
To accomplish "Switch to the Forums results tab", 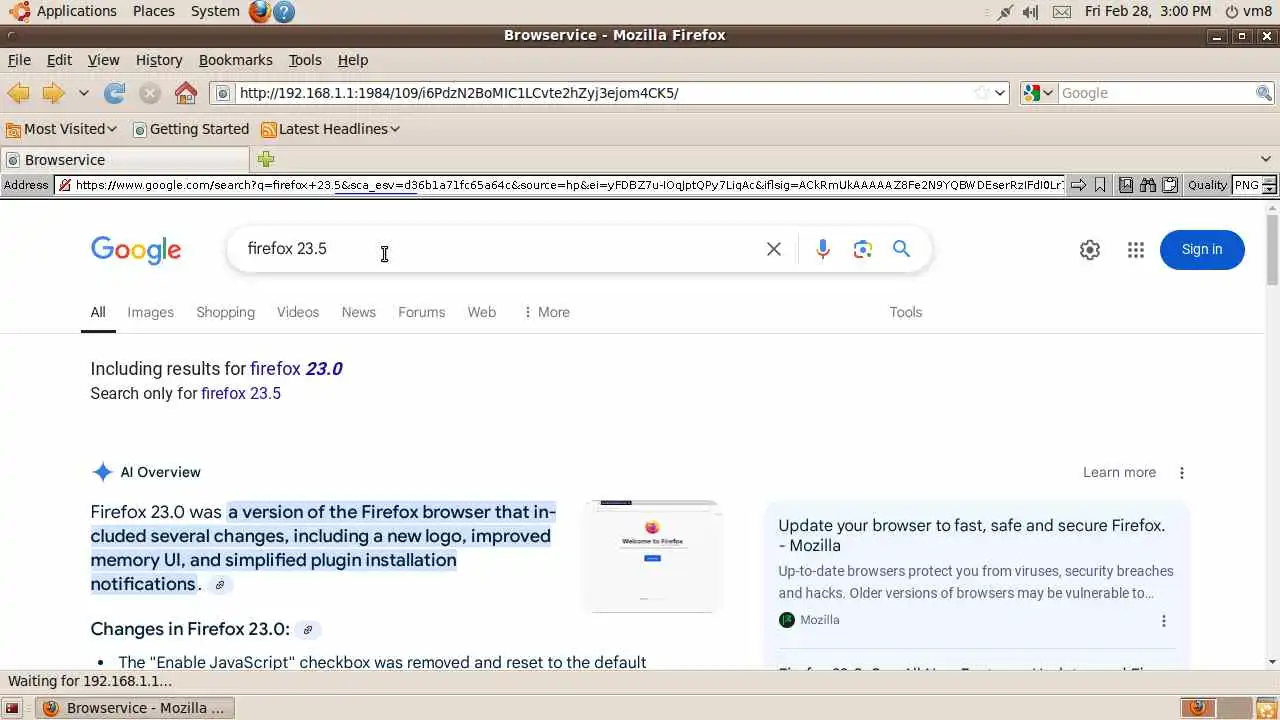I will click(x=421, y=312).
